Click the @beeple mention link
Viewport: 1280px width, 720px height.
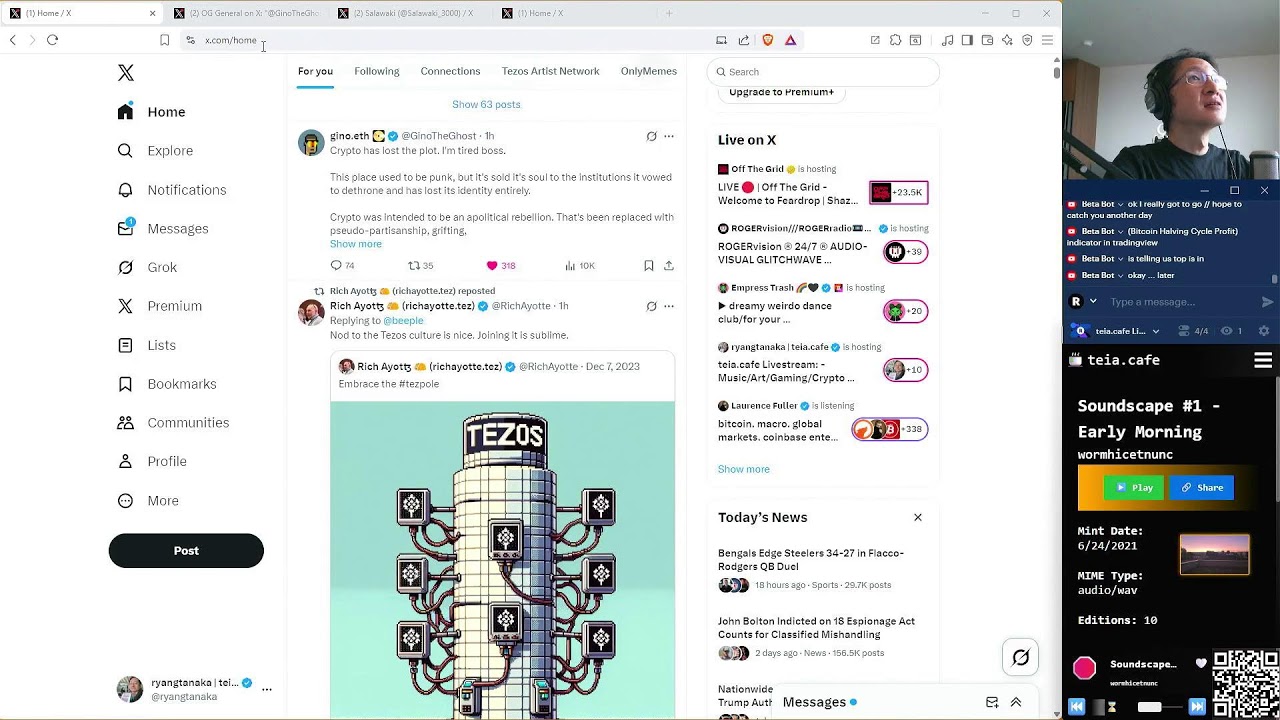pos(403,321)
